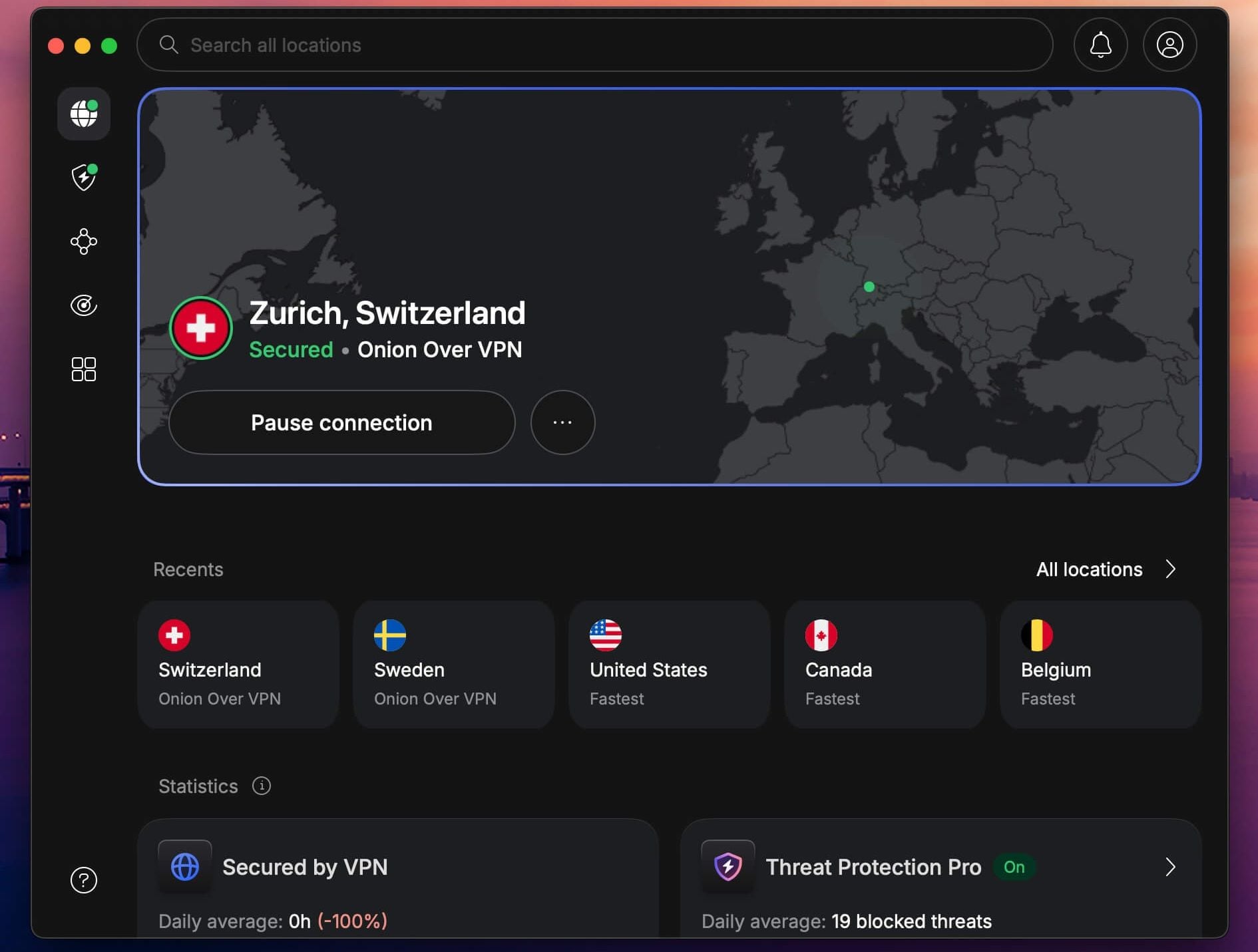Open the apps grid icon in sidebar
Viewport: 1258px width, 952px height.
84,369
